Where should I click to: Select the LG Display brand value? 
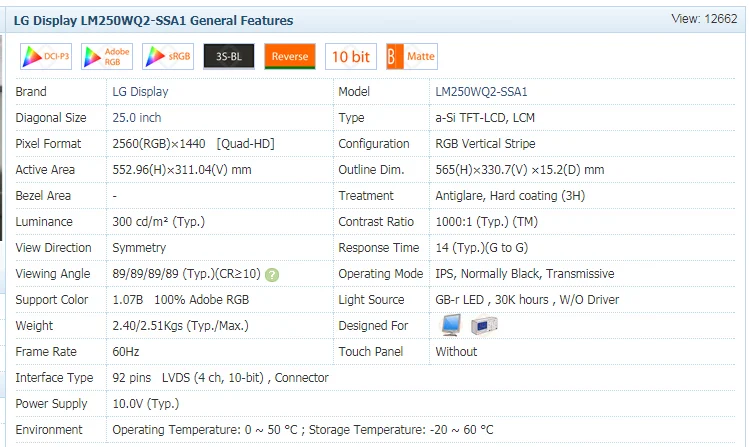pos(140,92)
